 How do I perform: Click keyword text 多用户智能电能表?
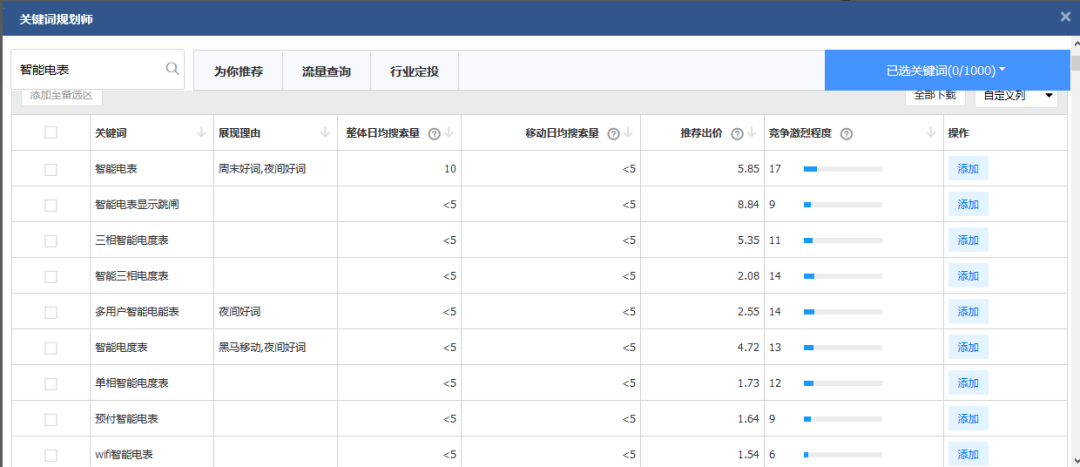point(137,312)
